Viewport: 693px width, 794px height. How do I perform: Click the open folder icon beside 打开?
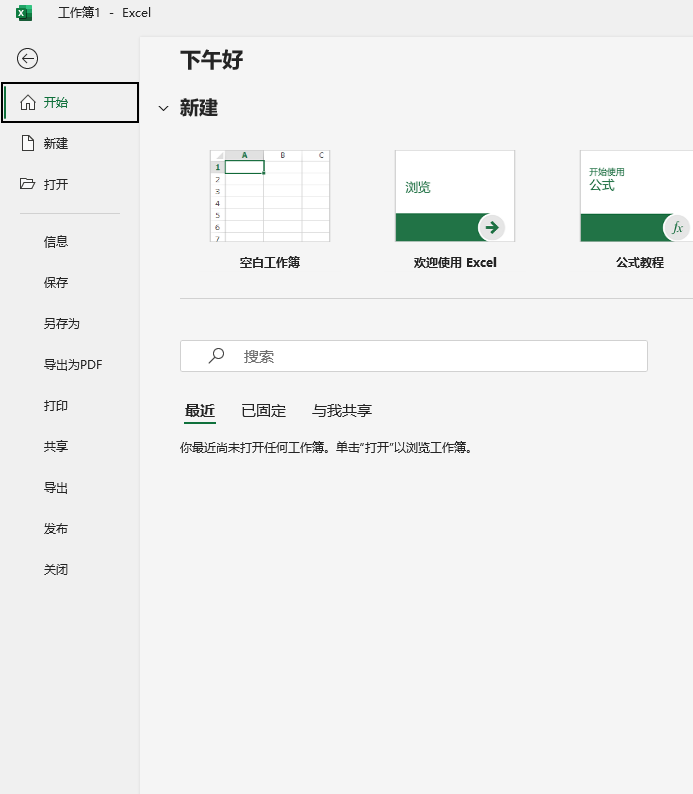(27, 183)
